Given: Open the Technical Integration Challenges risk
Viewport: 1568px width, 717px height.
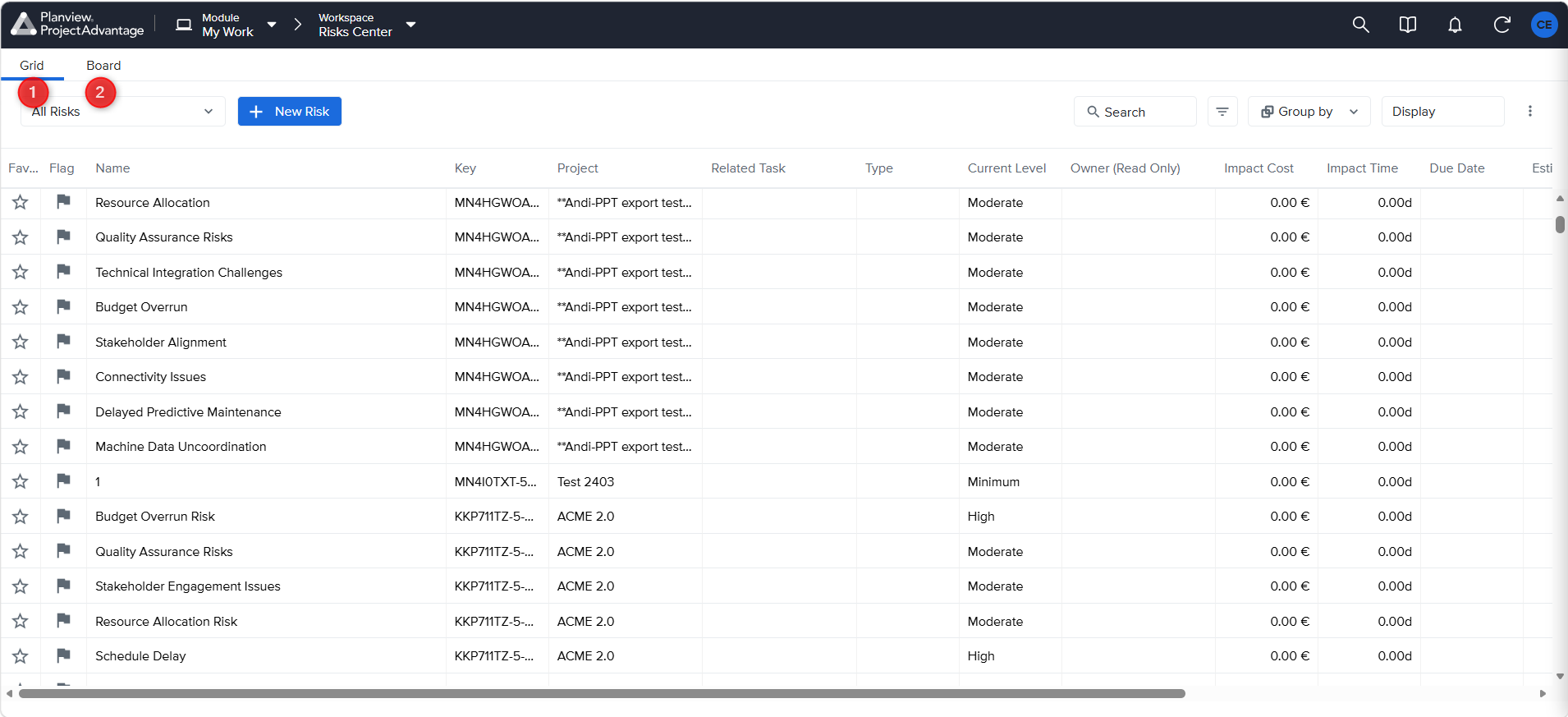Looking at the screenshot, I should tap(189, 273).
